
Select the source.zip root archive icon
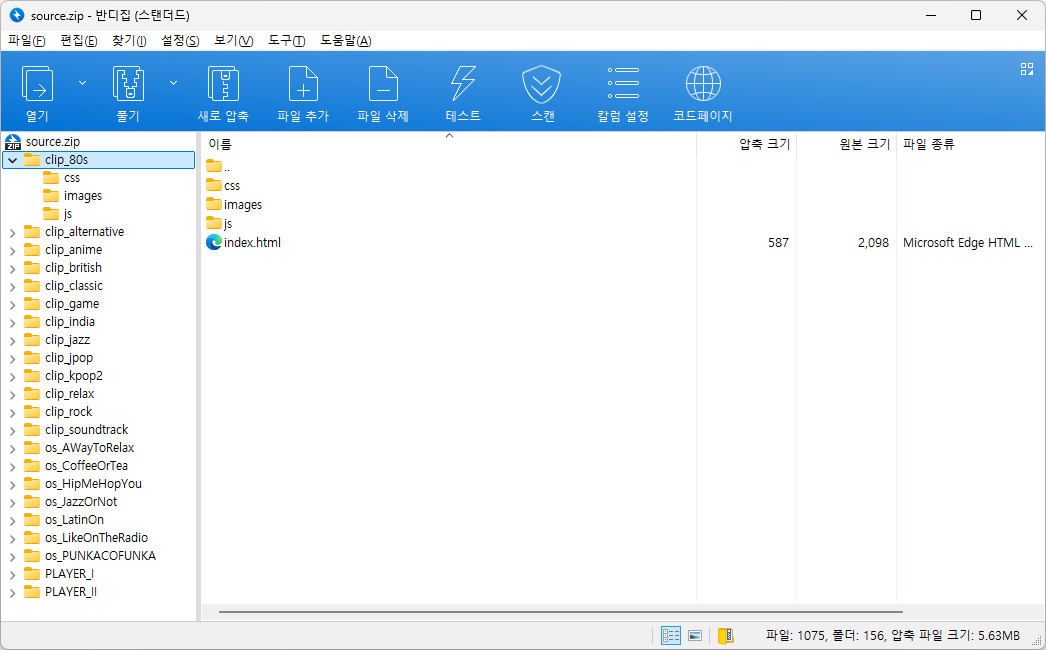pyautogui.click(x=13, y=141)
